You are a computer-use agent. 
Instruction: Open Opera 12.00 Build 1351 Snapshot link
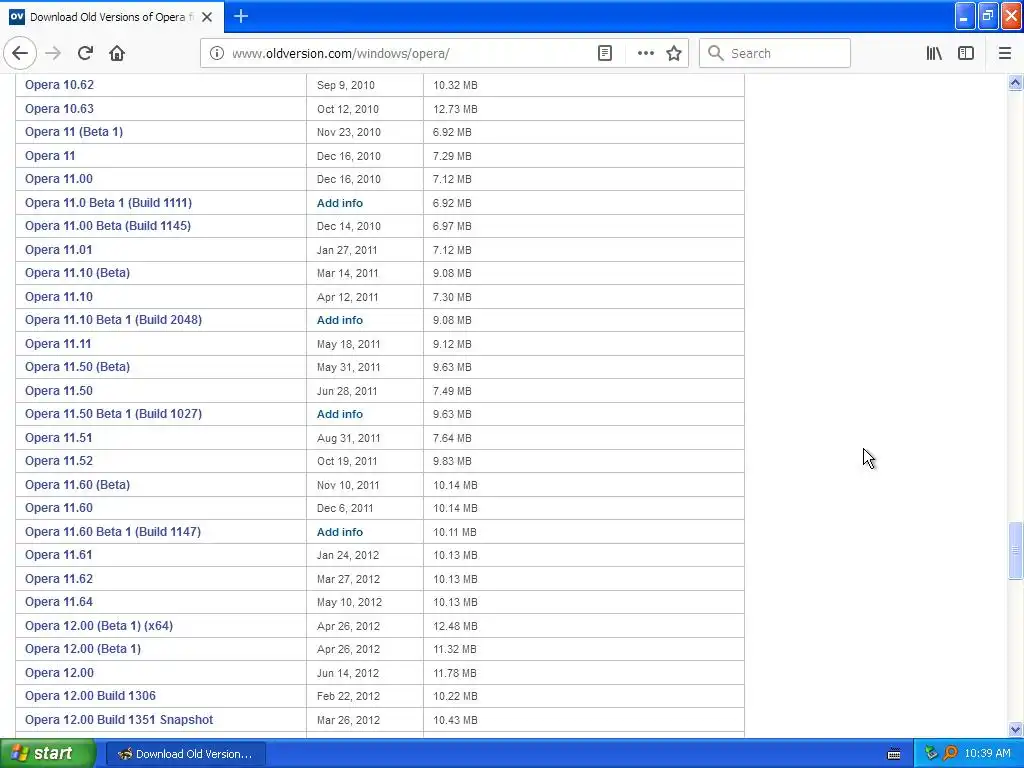tap(119, 720)
